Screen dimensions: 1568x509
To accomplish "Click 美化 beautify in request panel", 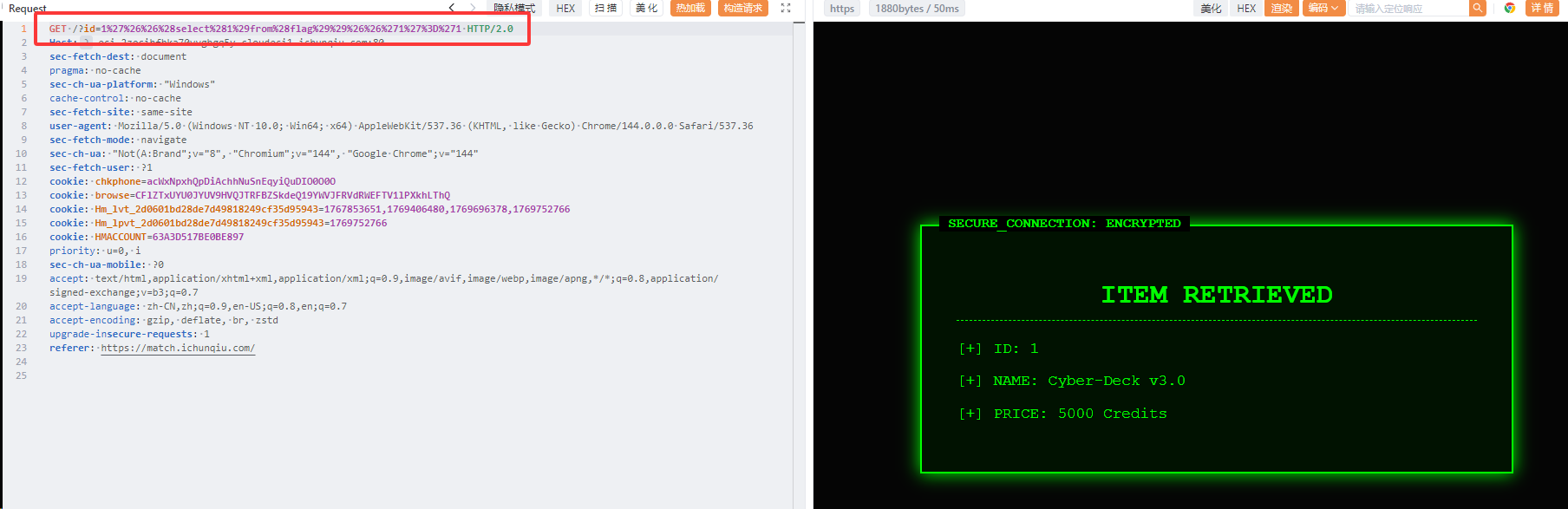I will click(646, 8).
